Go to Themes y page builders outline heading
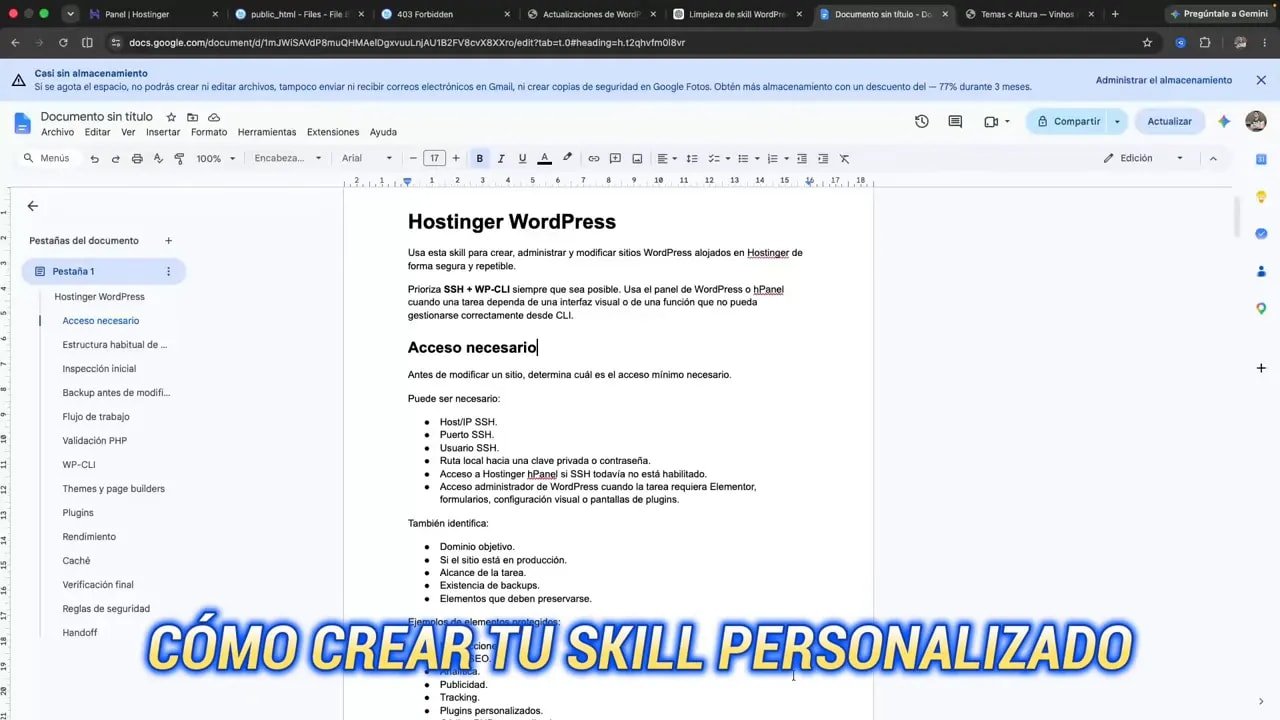1280x720 pixels. tap(113, 489)
